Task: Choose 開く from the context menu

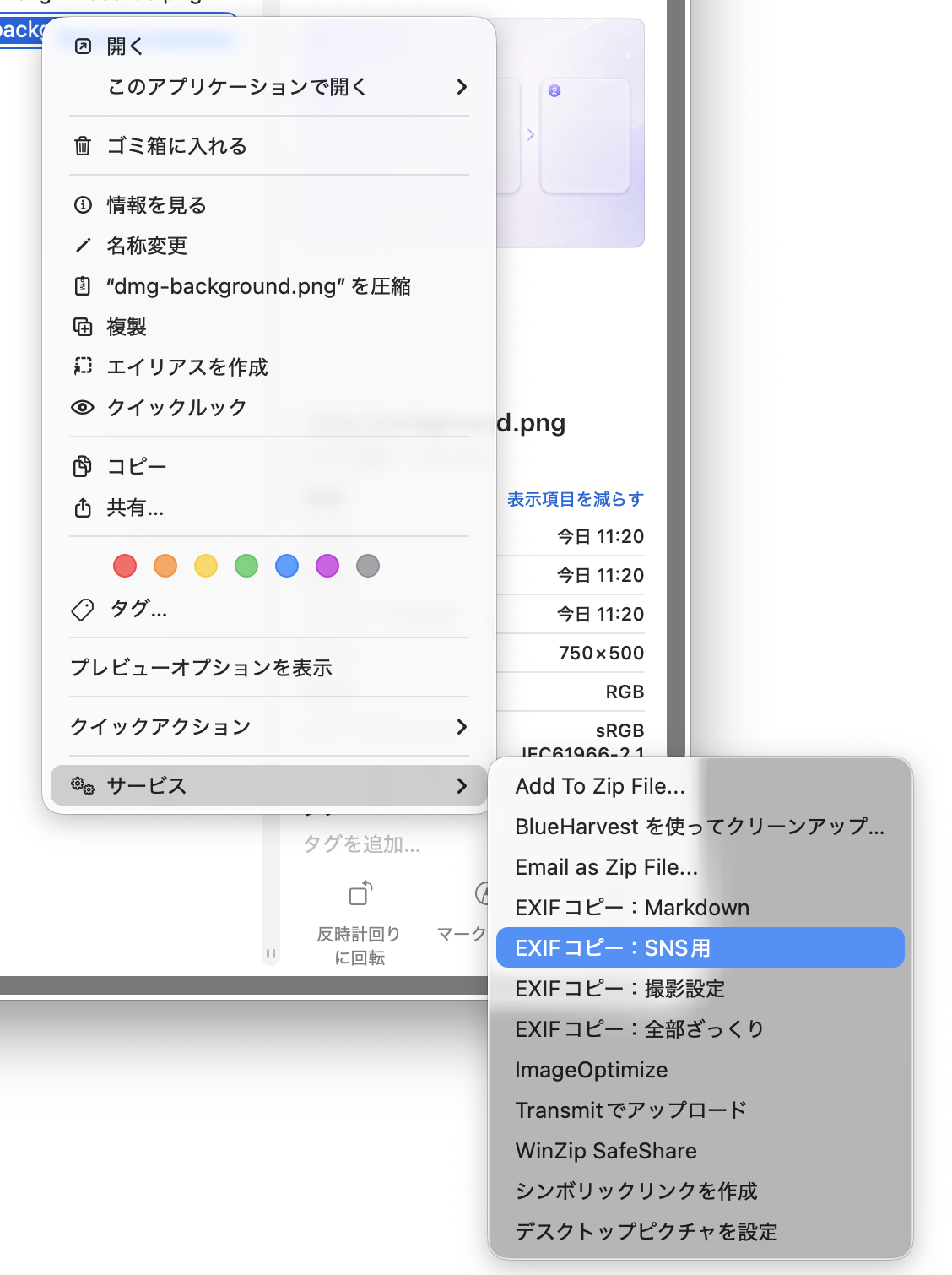Action: [x=268, y=46]
